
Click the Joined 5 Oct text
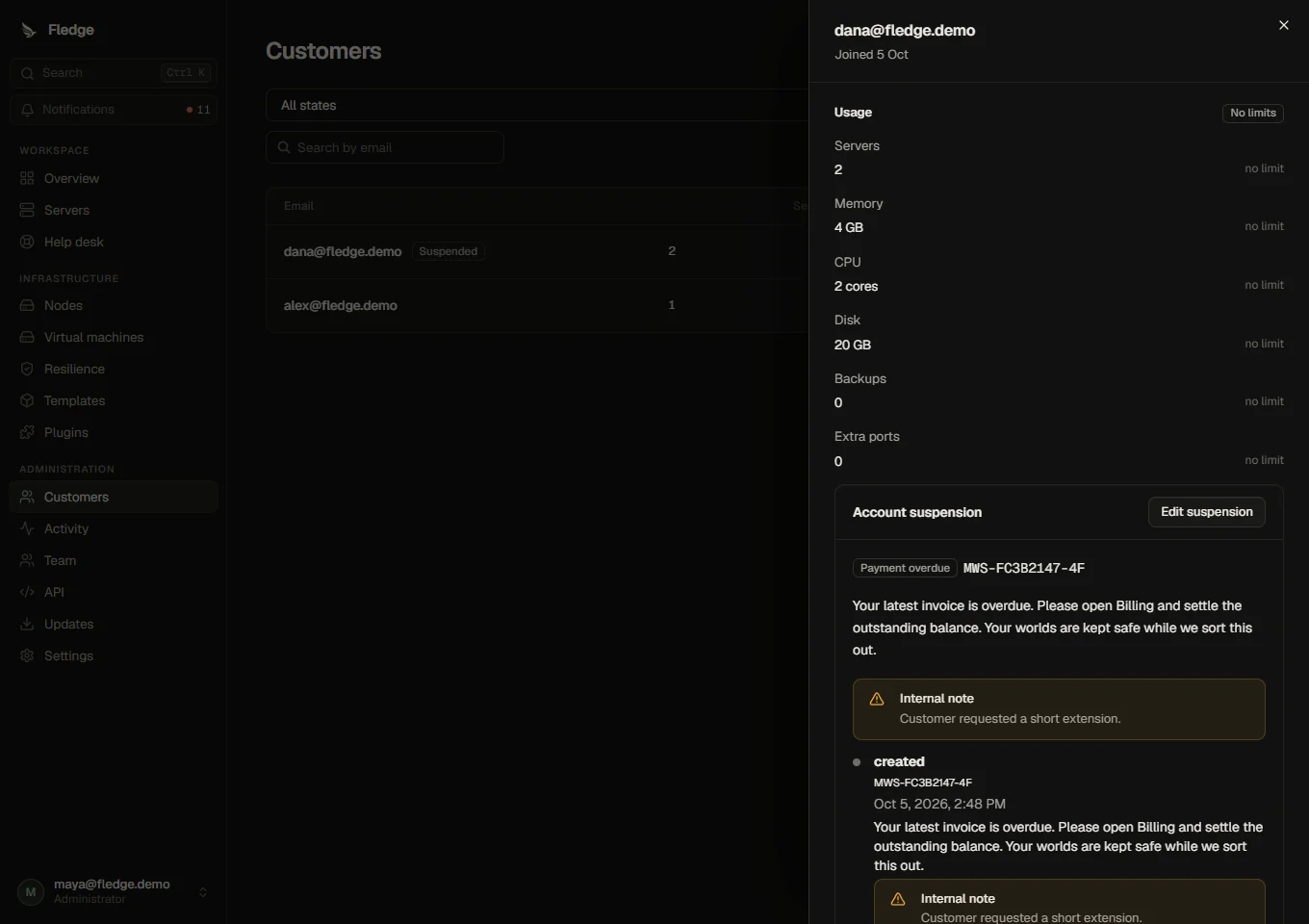[871, 55]
